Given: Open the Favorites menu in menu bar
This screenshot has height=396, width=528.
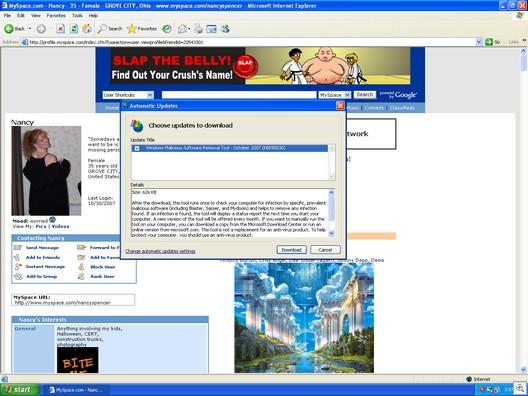Looking at the screenshot, I should pyautogui.click(x=56, y=15).
